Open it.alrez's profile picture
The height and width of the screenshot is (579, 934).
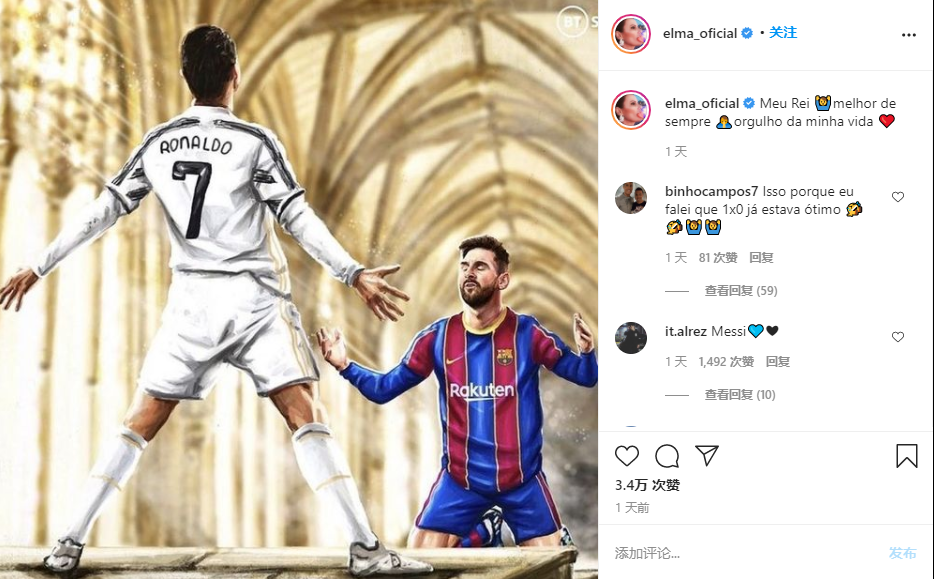click(x=631, y=338)
